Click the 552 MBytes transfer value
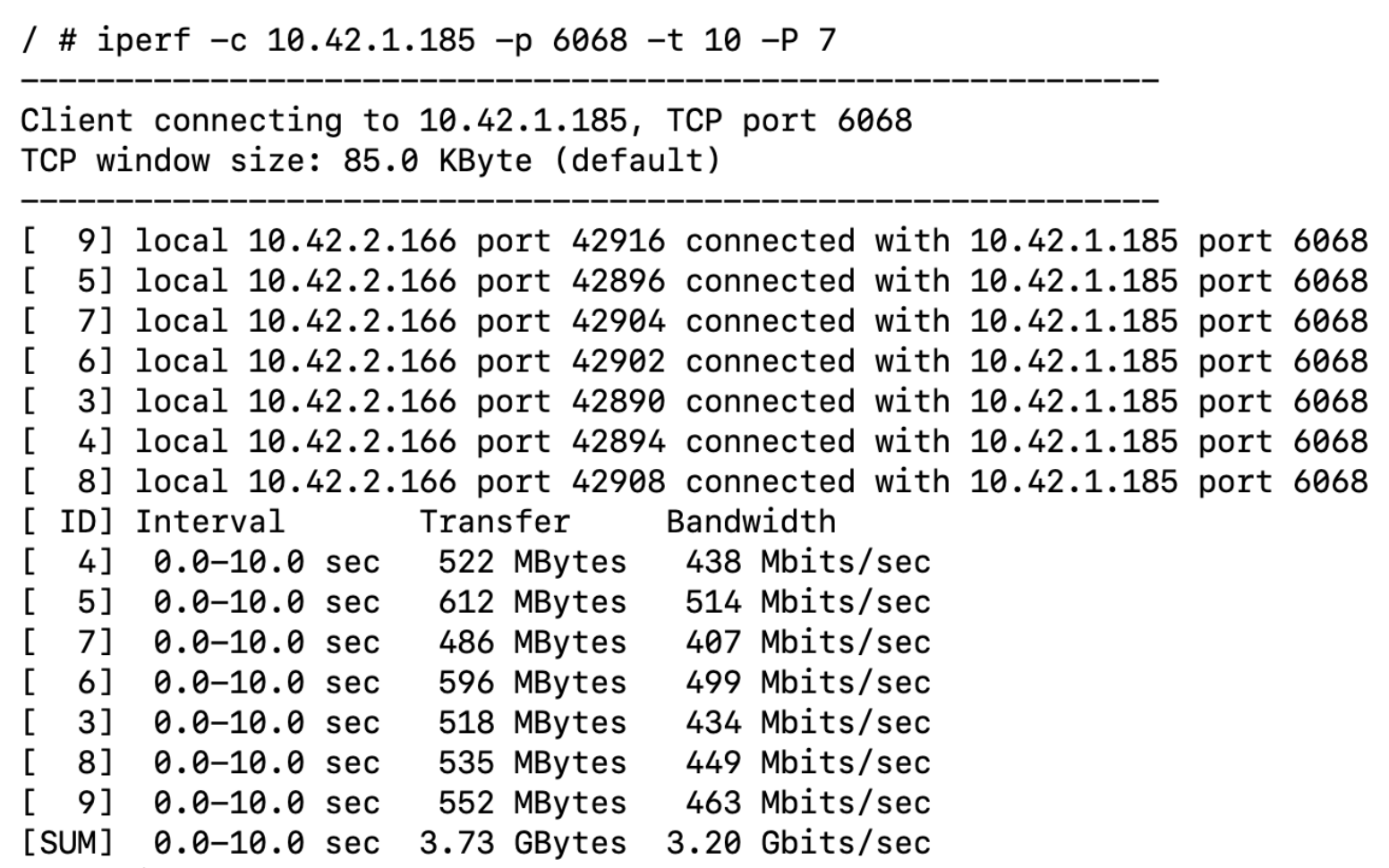This screenshot has width=1389, height=868. (532, 804)
